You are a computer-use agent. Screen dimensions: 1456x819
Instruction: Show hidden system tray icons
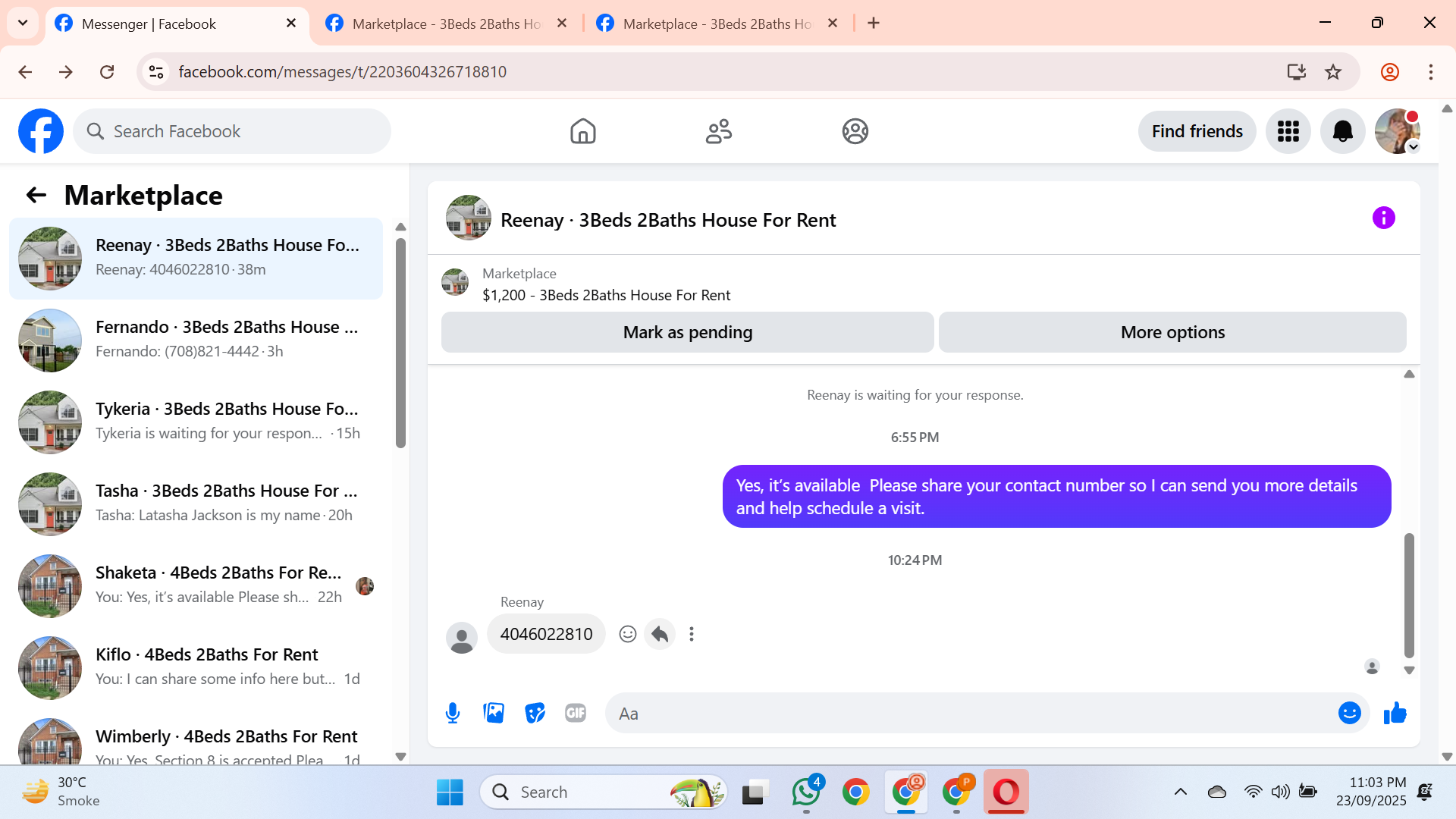1180,792
